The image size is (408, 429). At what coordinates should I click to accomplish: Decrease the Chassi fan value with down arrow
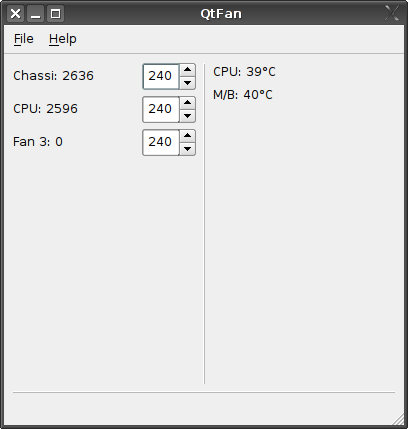coord(187,83)
